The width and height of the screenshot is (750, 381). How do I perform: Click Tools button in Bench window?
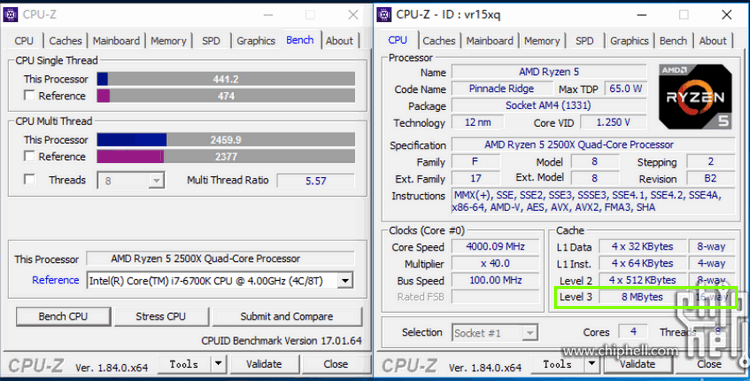click(184, 364)
